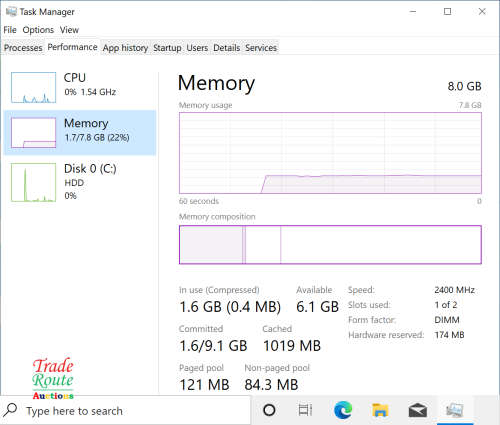Screen dimensions: 500x425
Task: Click the Cortana circle icon
Action: click(x=269, y=410)
